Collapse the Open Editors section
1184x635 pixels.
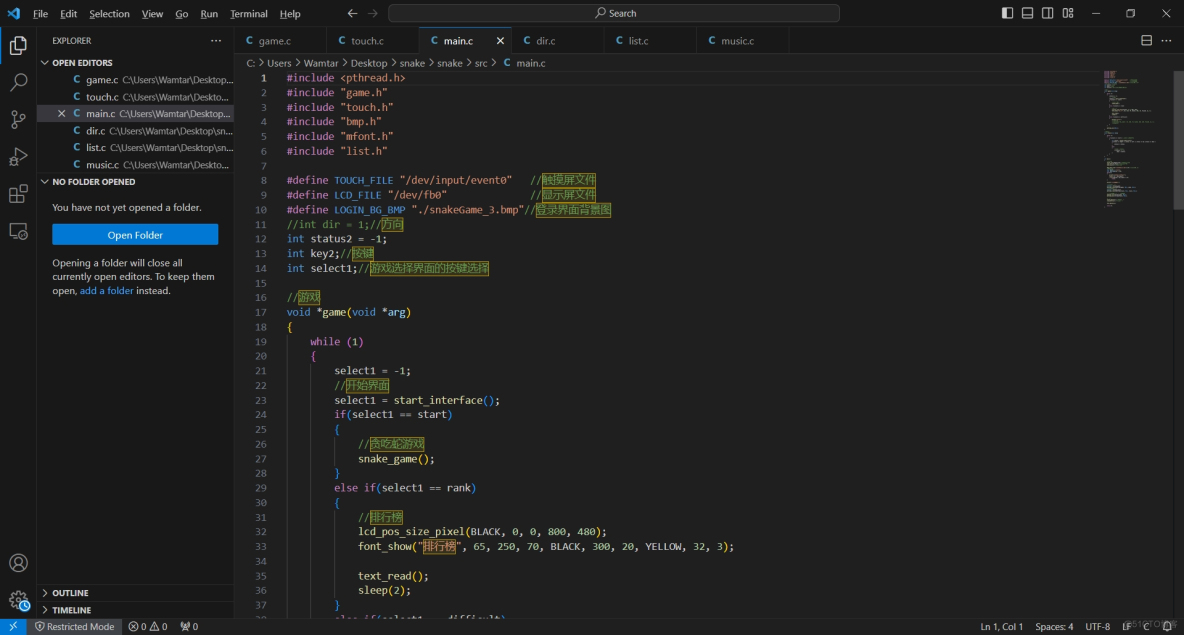82,63
